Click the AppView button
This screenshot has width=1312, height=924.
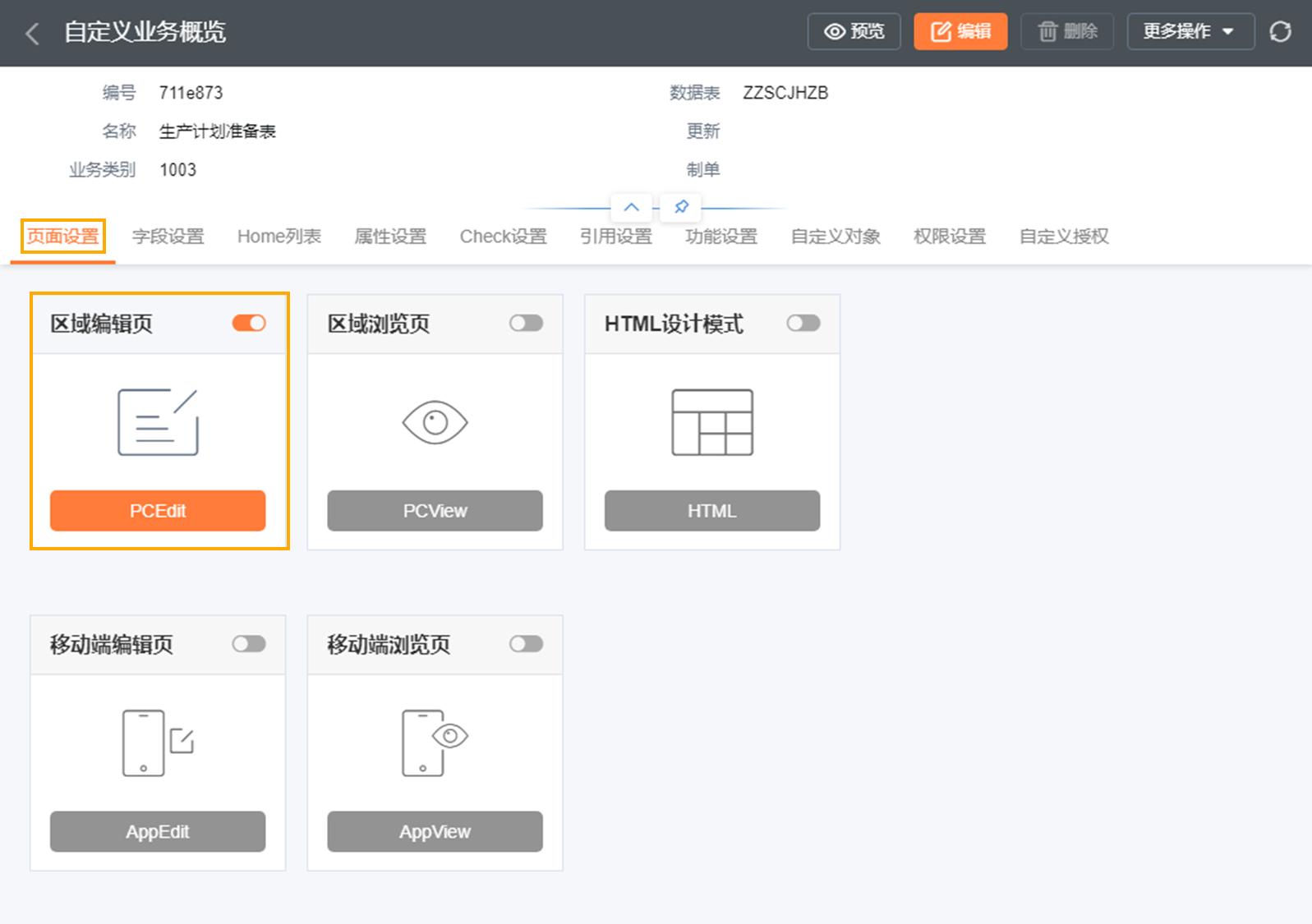(435, 831)
